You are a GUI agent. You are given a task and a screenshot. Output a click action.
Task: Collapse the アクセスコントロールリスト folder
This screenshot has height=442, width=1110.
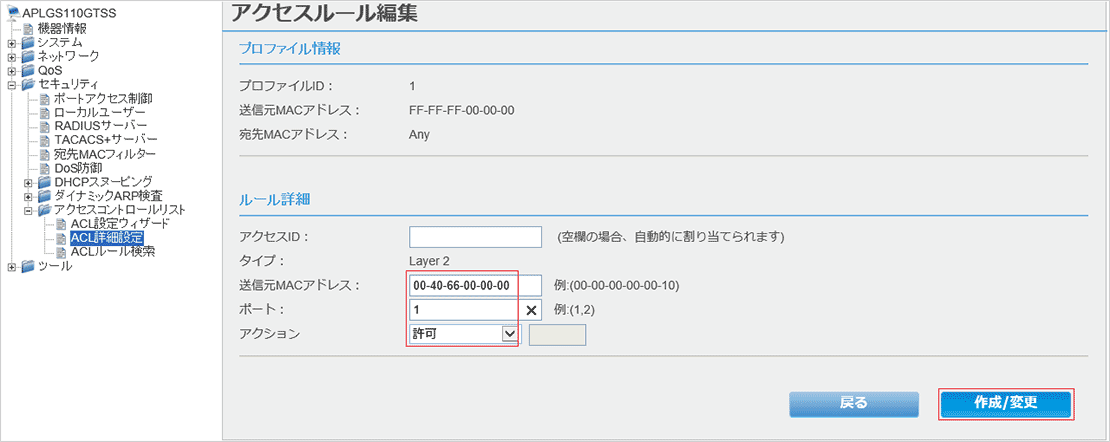click(28, 210)
